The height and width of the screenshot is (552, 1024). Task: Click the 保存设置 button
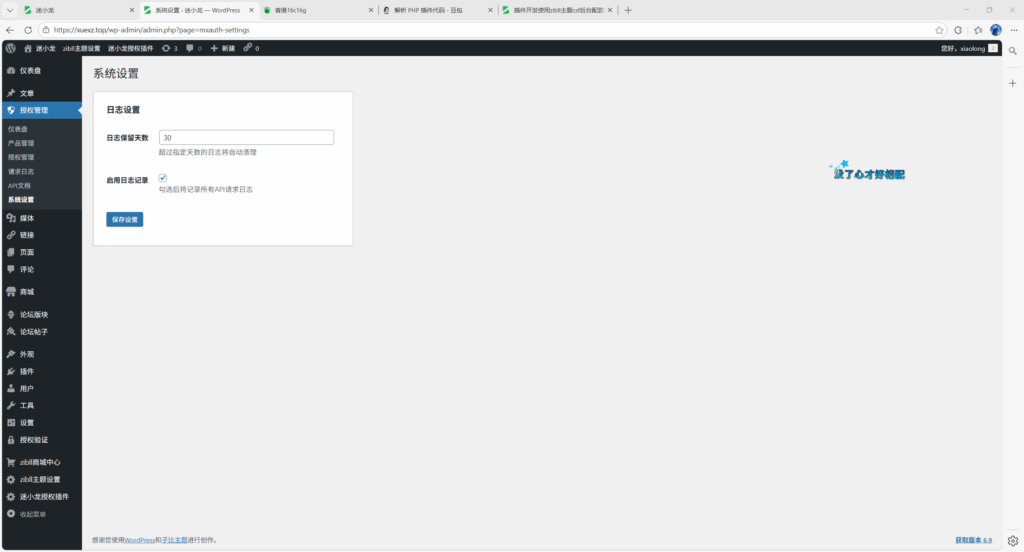[x=125, y=219]
